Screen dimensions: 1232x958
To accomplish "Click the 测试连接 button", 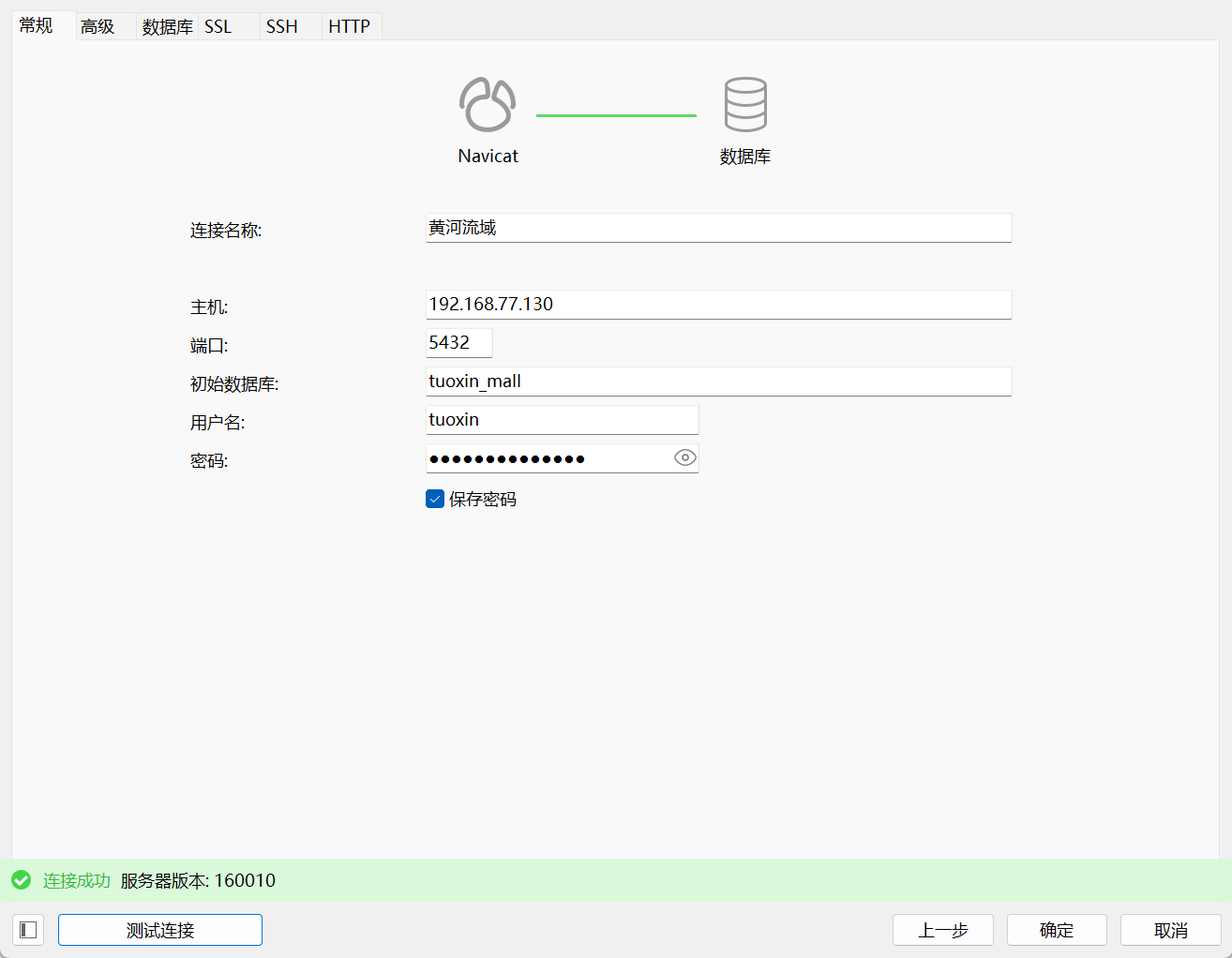I will [160, 930].
